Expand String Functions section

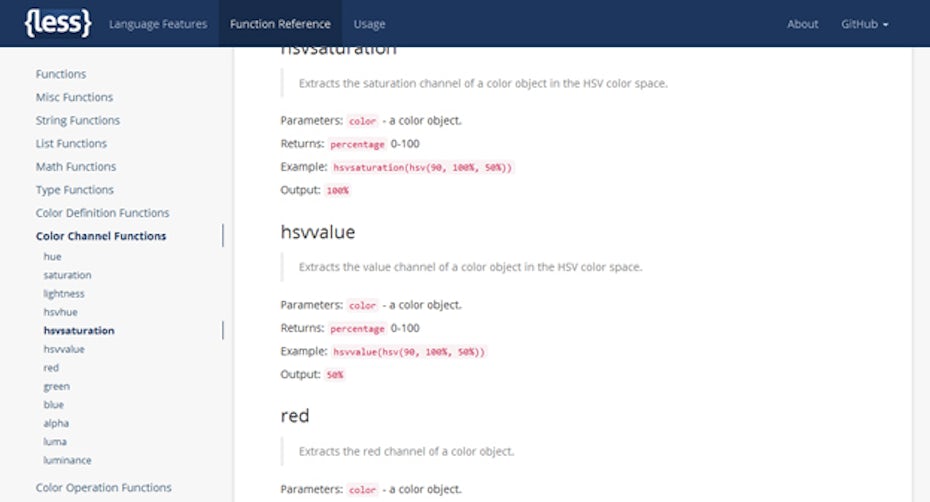78,120
